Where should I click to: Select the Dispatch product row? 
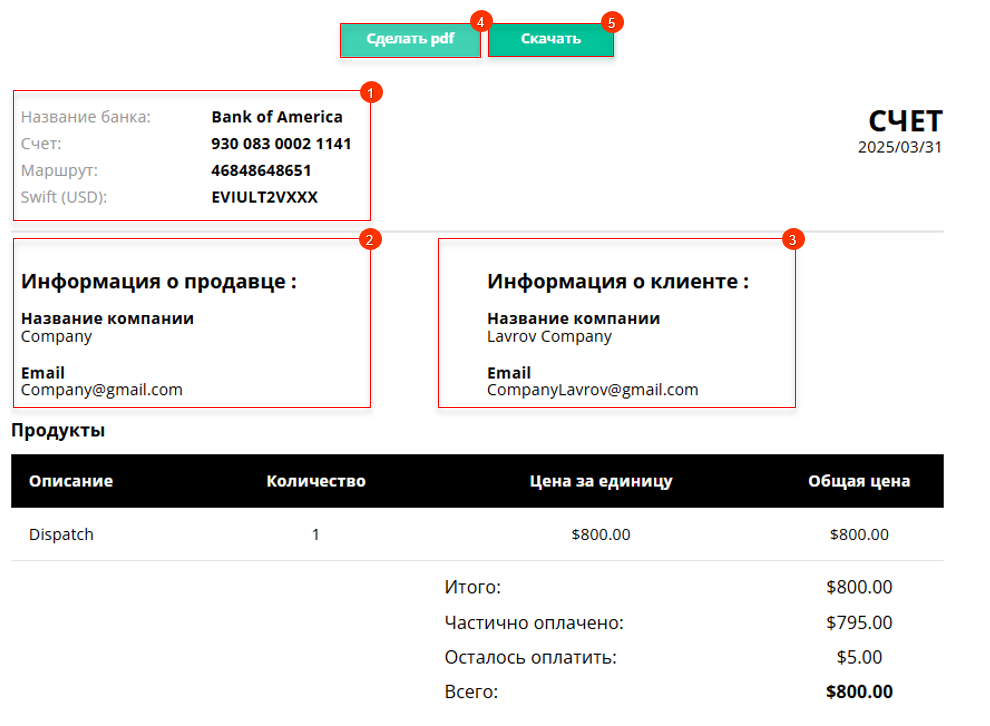[x=477, y=534]
